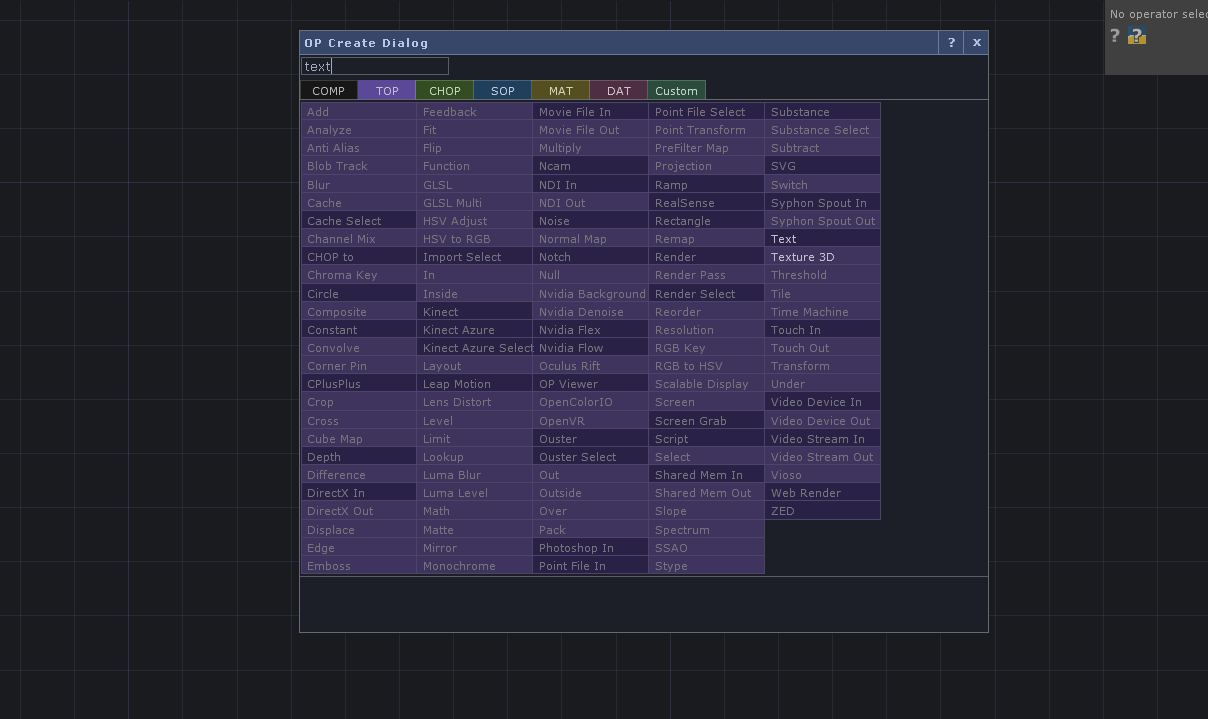Select the Transform operator
The width and height of the screenshot is (1208, 719).
pyautogui.click(x=823, y=366)
